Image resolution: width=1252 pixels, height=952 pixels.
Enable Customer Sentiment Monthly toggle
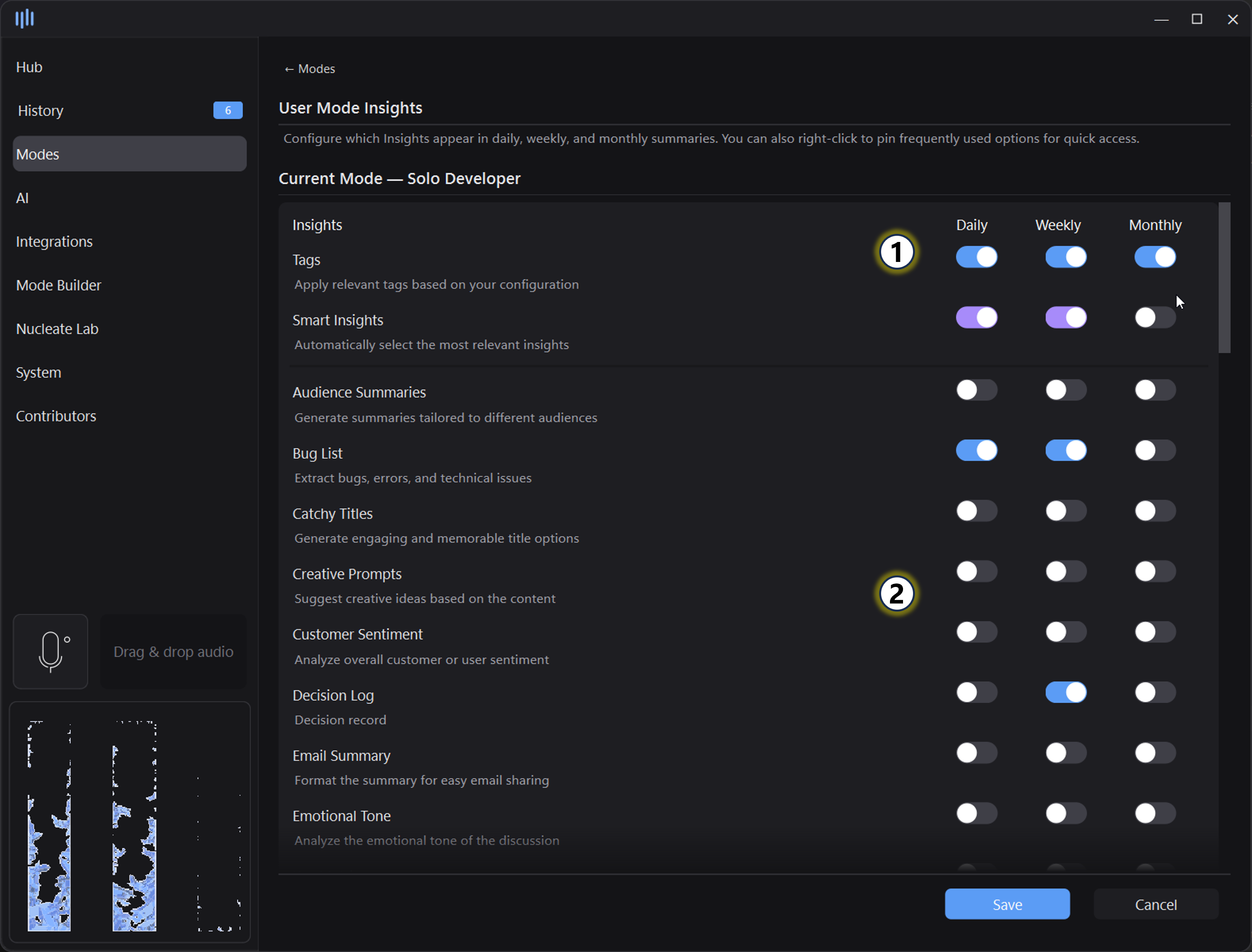pyautogui.click(x=1155, y=632)
